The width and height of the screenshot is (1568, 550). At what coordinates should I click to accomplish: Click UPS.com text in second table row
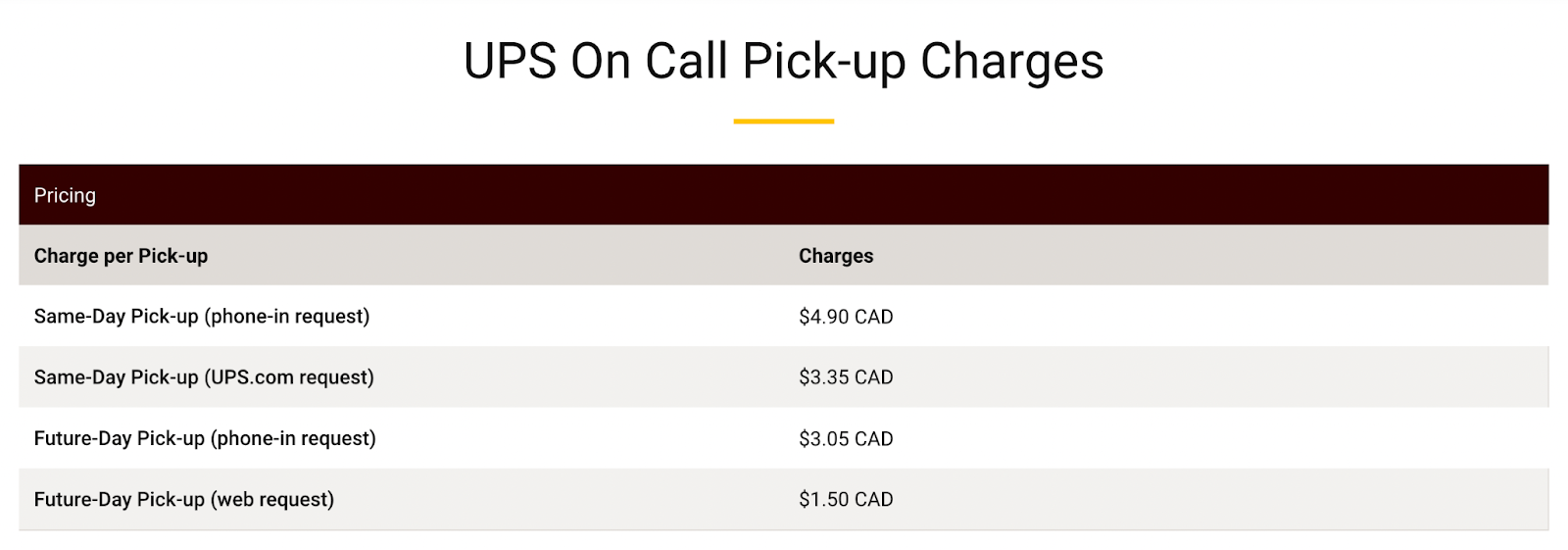pos(252,377)
